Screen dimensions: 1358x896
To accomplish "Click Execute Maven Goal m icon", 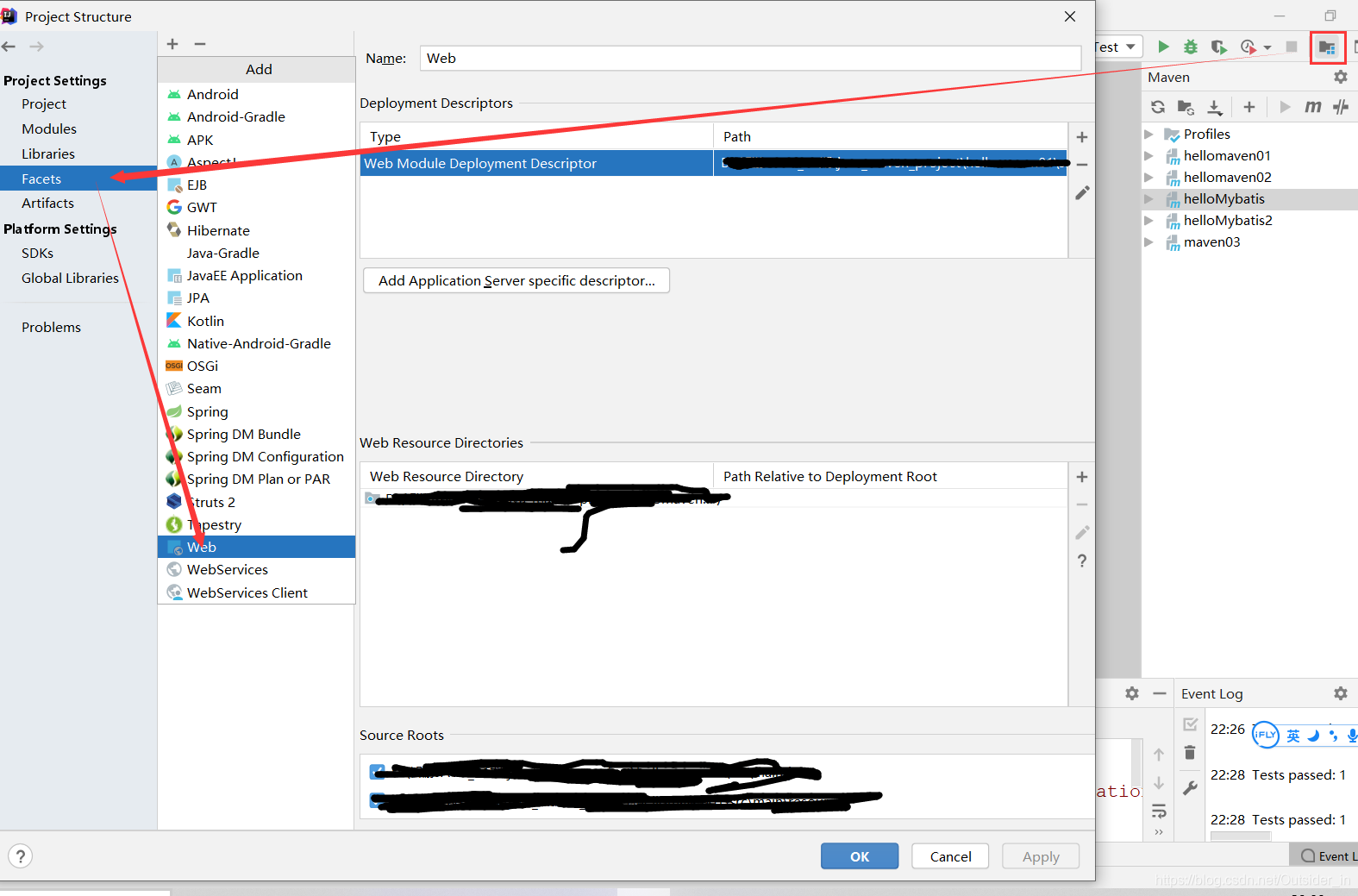I will (1312, 107).
